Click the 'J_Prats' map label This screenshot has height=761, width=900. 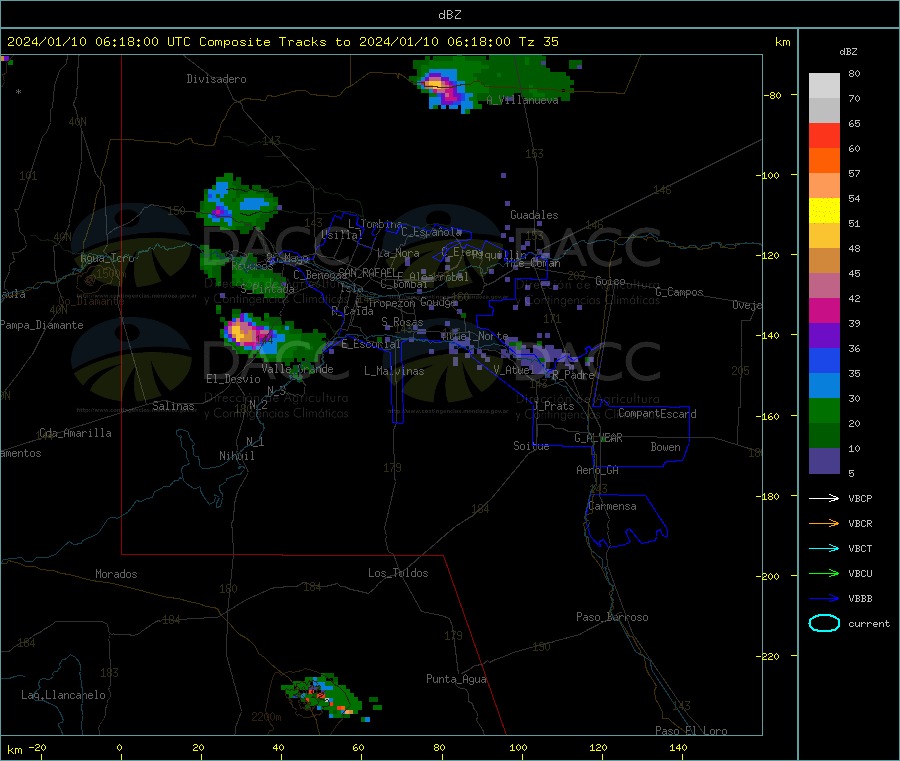(x=553, y=406)
